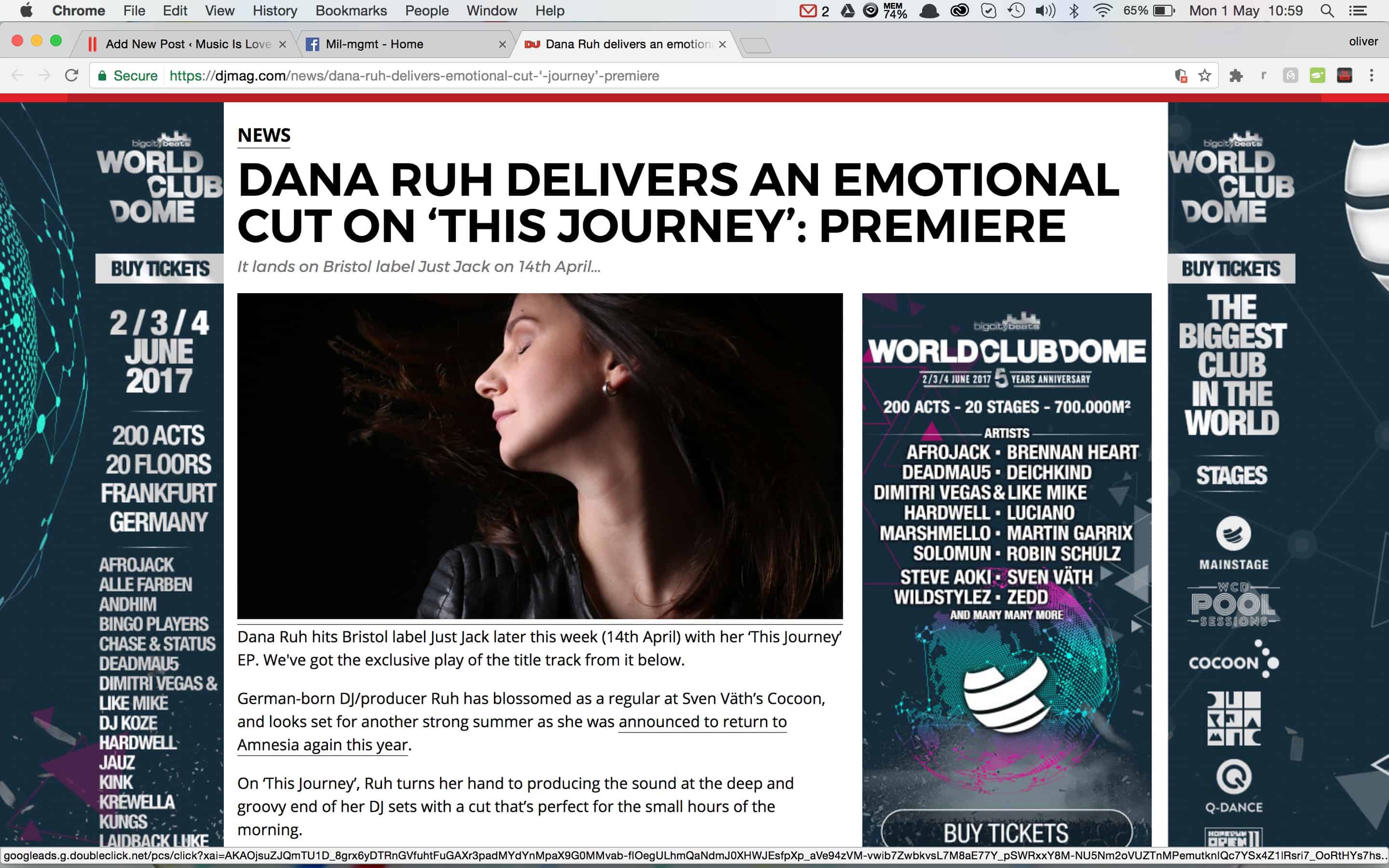Click the reload page icon
The width and height of the screenshot is (1389, 868).
click(x=71, y=75)
